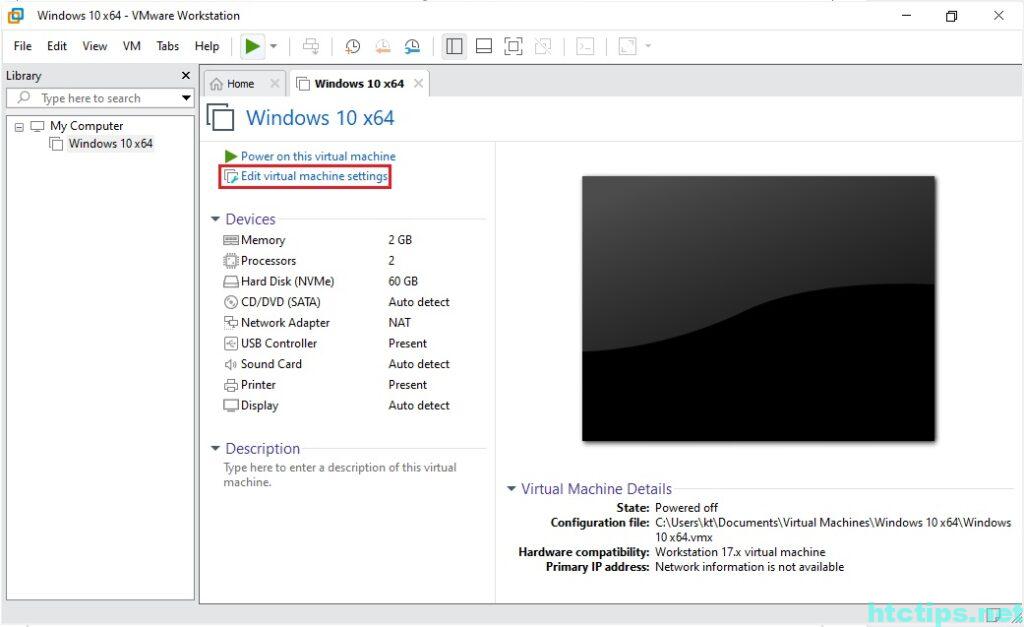Open the File menu

[22, 46]
